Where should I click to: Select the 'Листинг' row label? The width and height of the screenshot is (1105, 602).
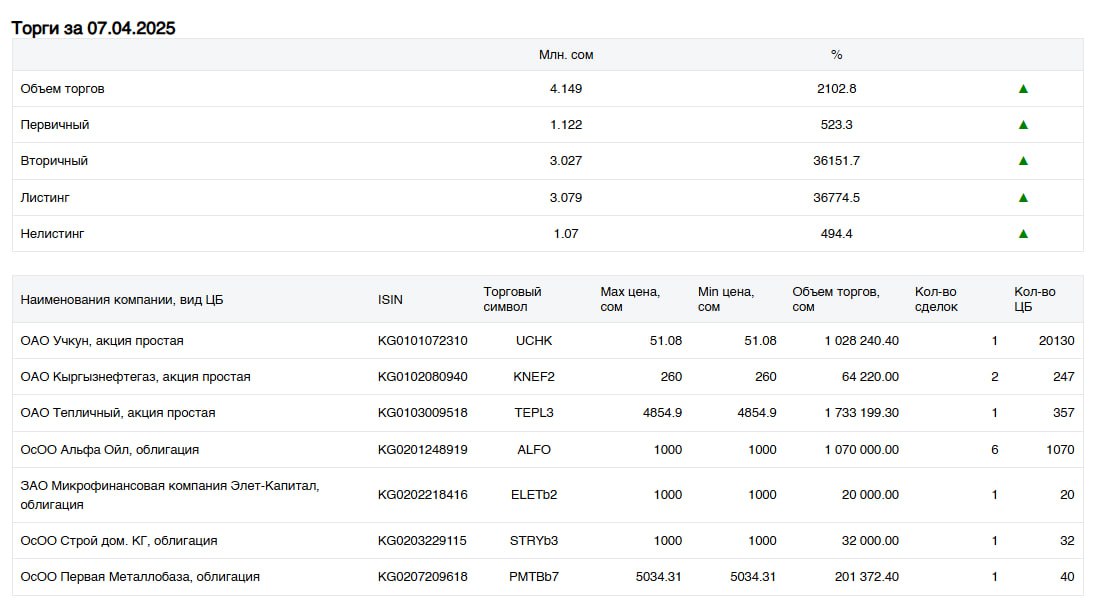45,197
